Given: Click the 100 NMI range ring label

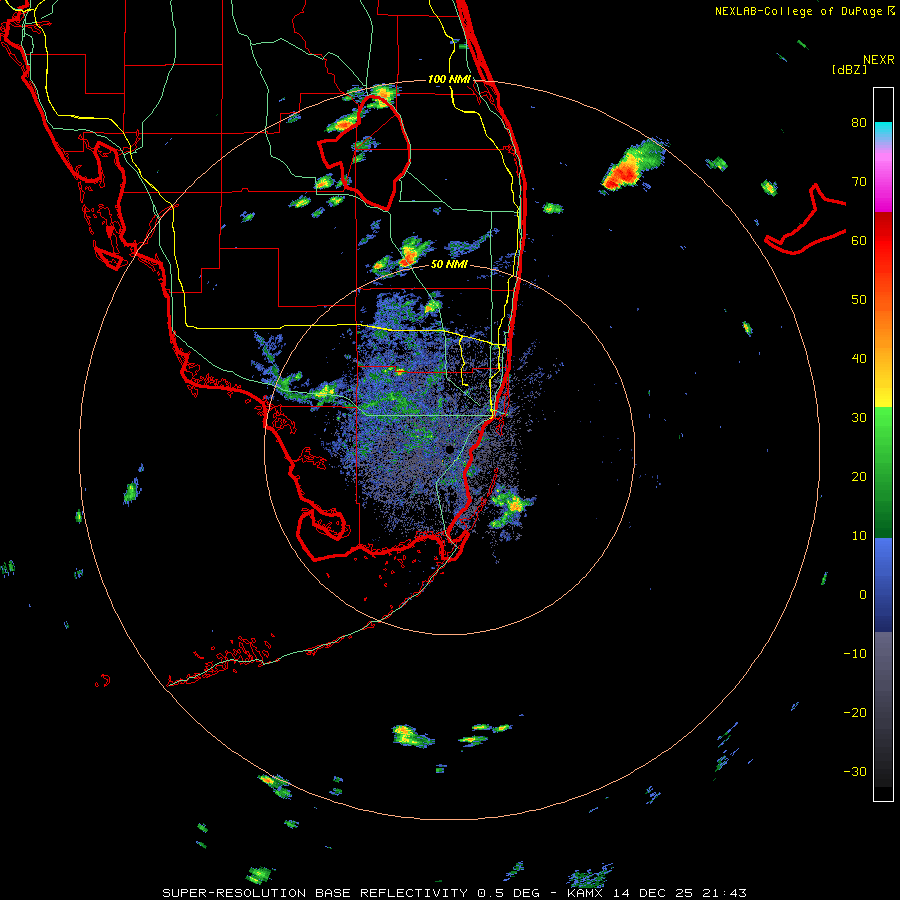Looking at the screenshot, I should click(x=449, y=79).
